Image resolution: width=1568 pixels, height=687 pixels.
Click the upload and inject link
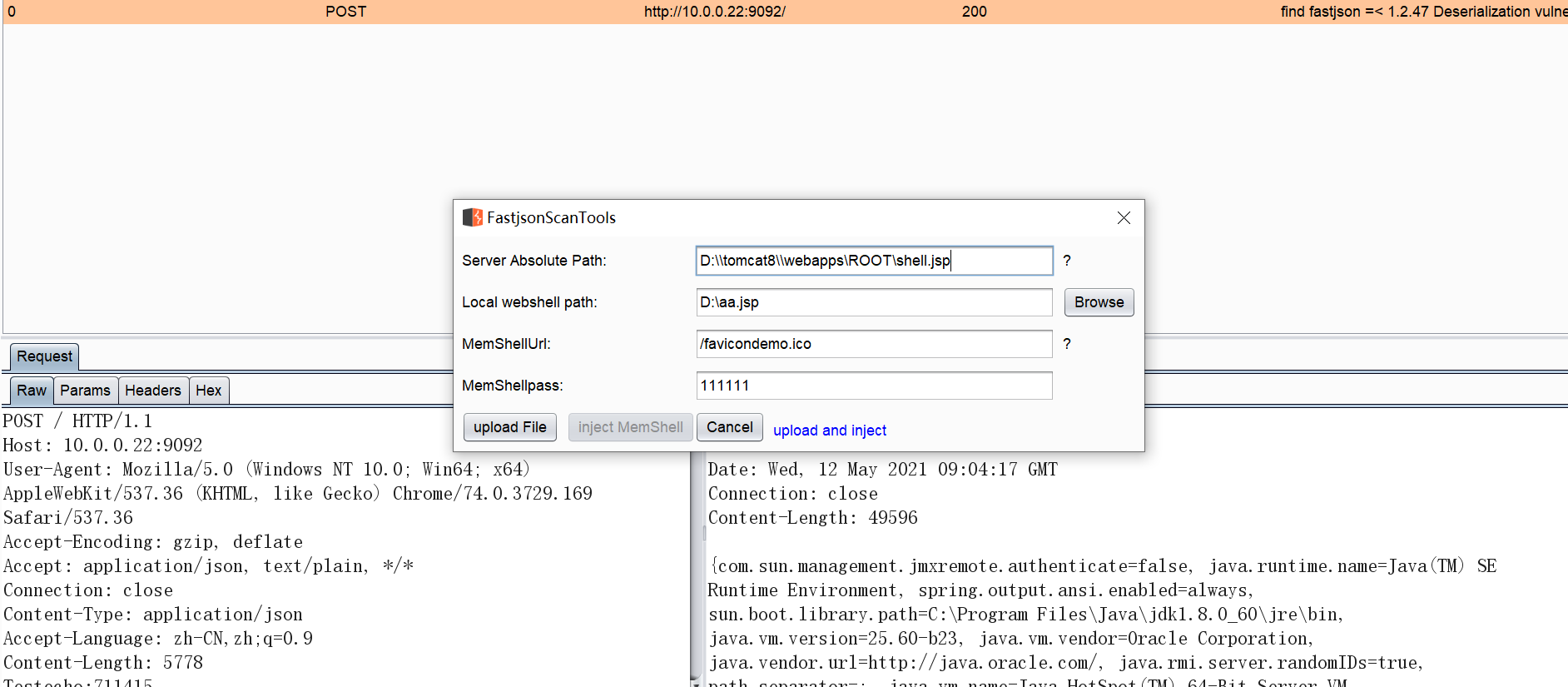click(x=830, y=431)
